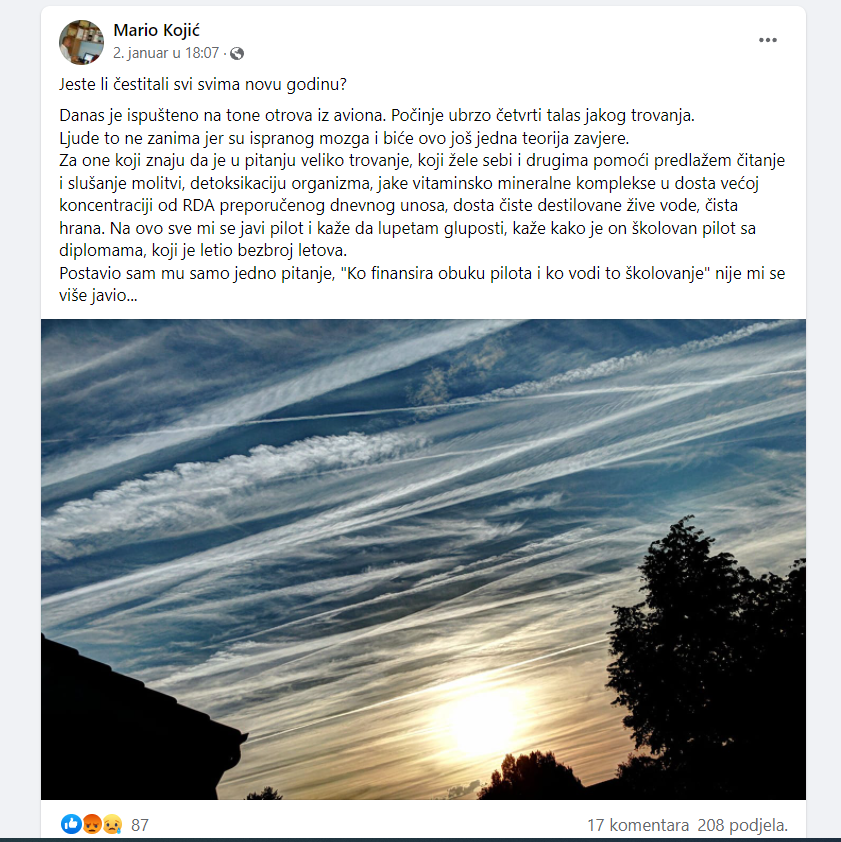Screen dimensions: 841x842
Task: Open the Mario Kojić profile name link
Action: tap(156, 30)
